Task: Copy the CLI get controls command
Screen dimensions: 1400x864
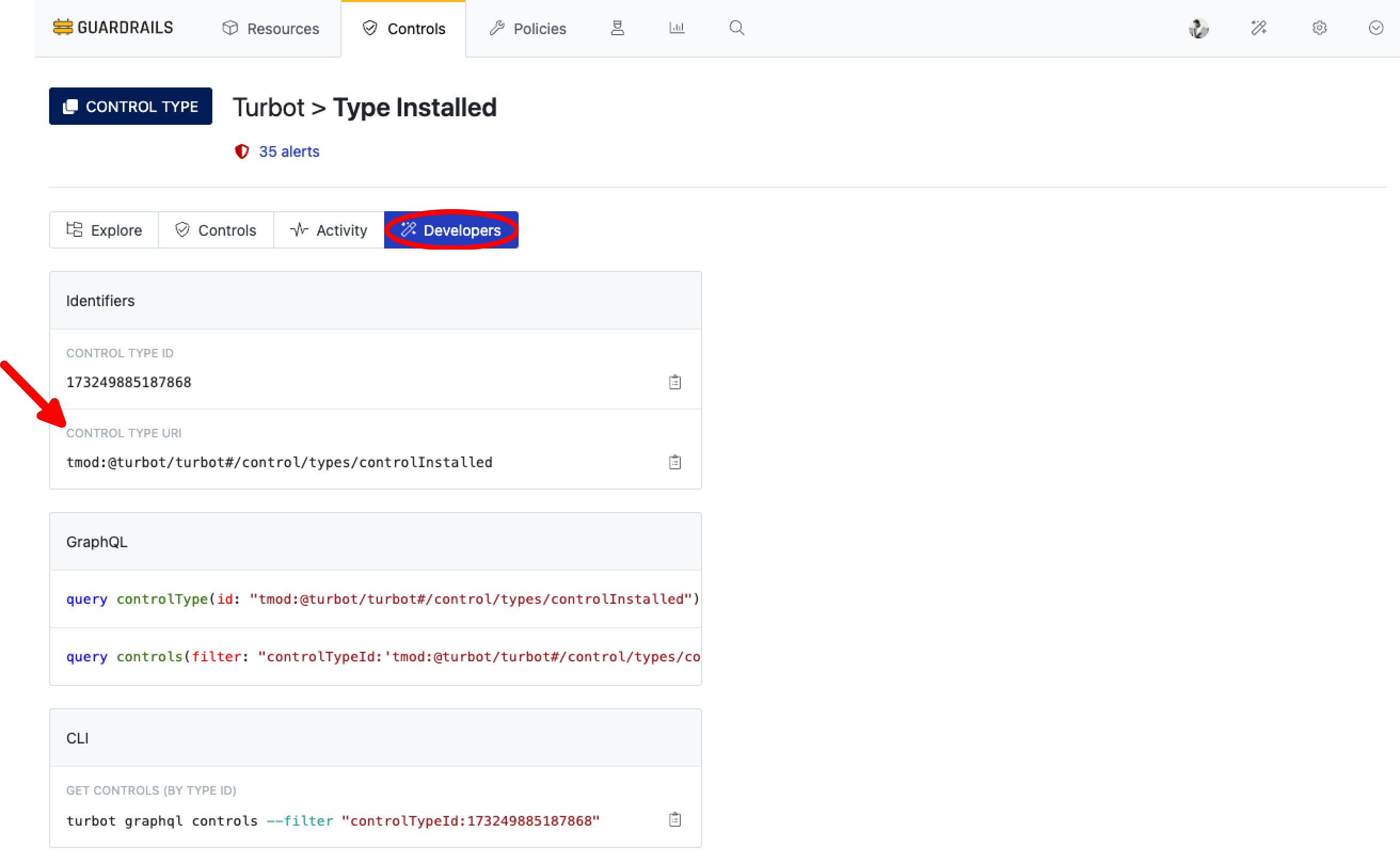Action: tap(674, 819)
